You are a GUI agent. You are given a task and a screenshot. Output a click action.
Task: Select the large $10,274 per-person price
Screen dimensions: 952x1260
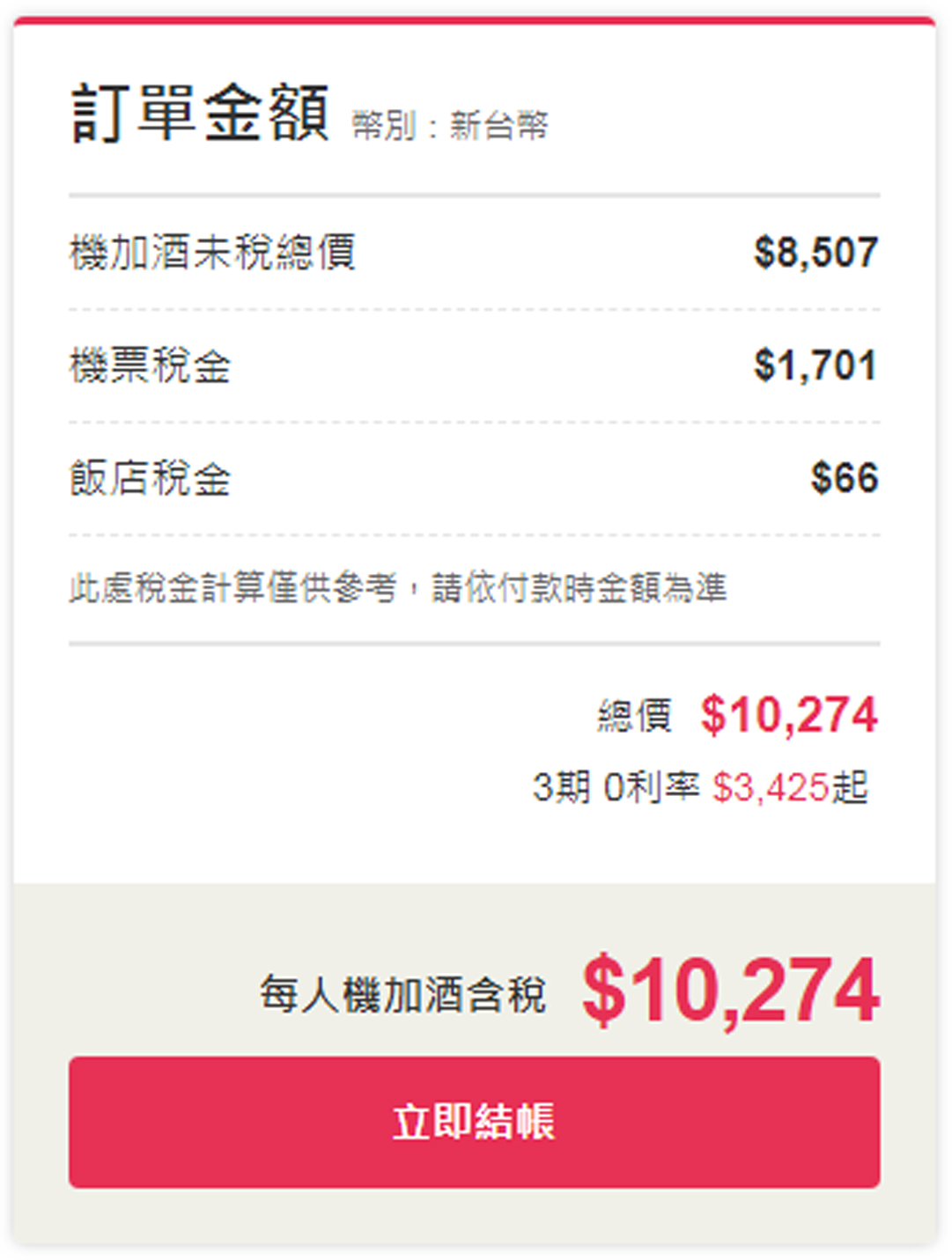[x=730, y=991]
